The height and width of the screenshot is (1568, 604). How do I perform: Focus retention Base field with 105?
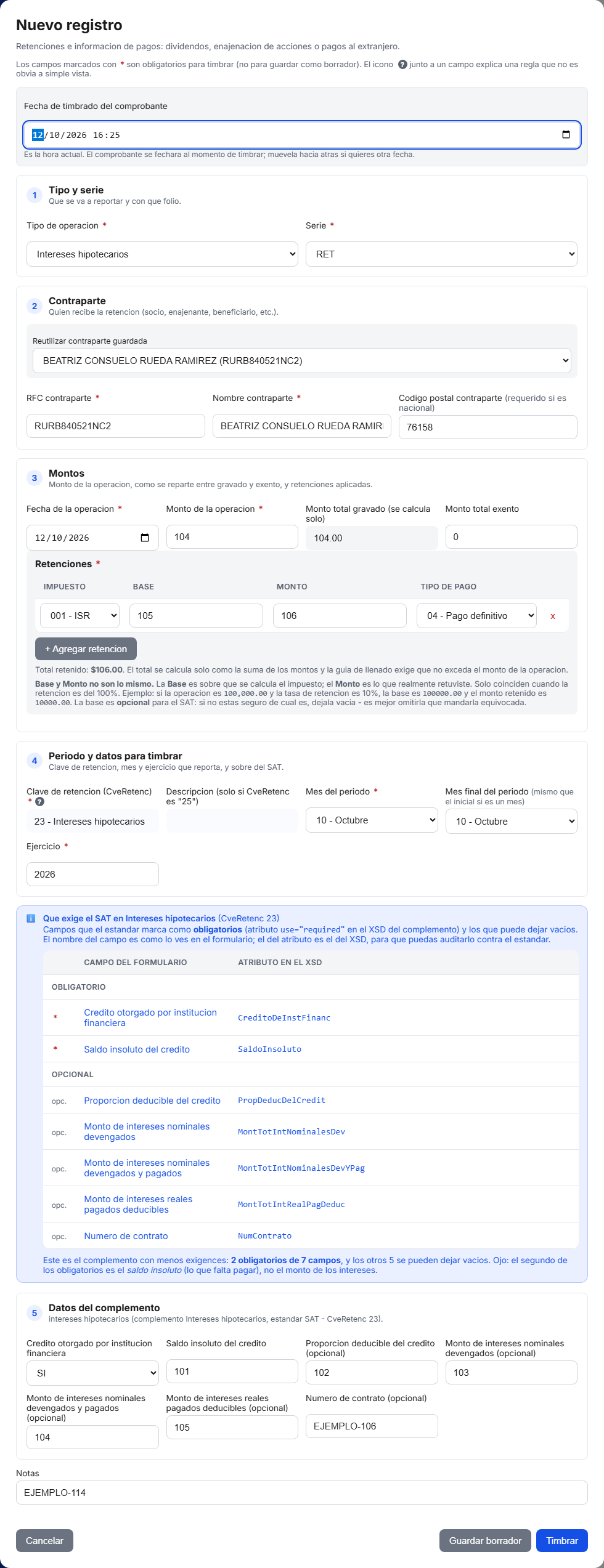point(196,615)
